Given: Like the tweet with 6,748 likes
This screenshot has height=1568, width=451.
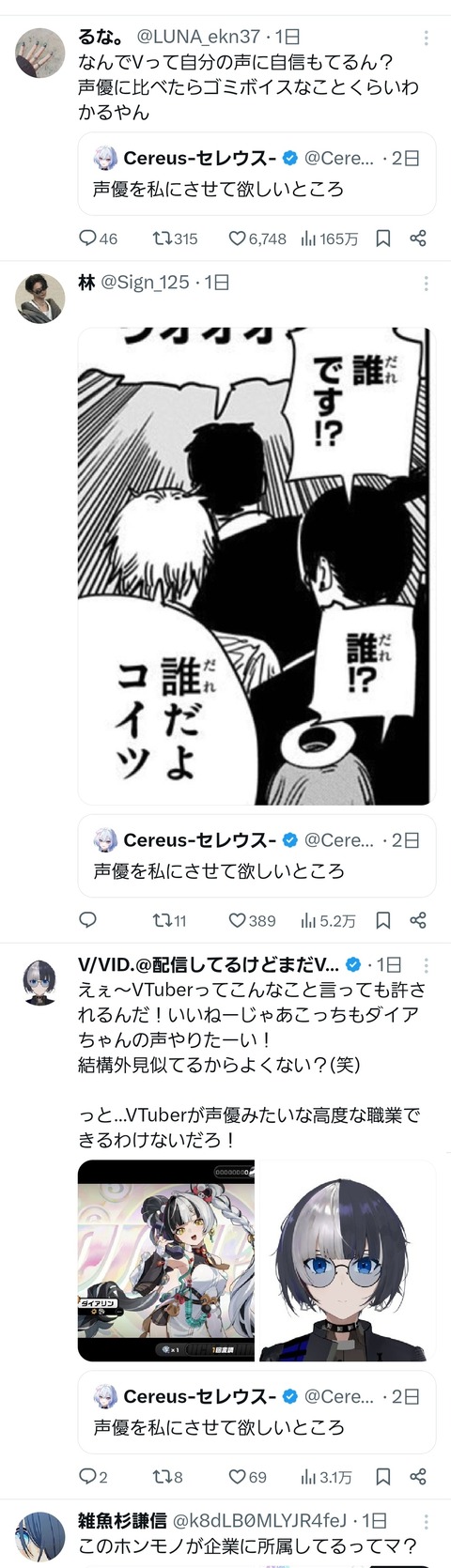Looking at the screenshot, I should point(257,238).
